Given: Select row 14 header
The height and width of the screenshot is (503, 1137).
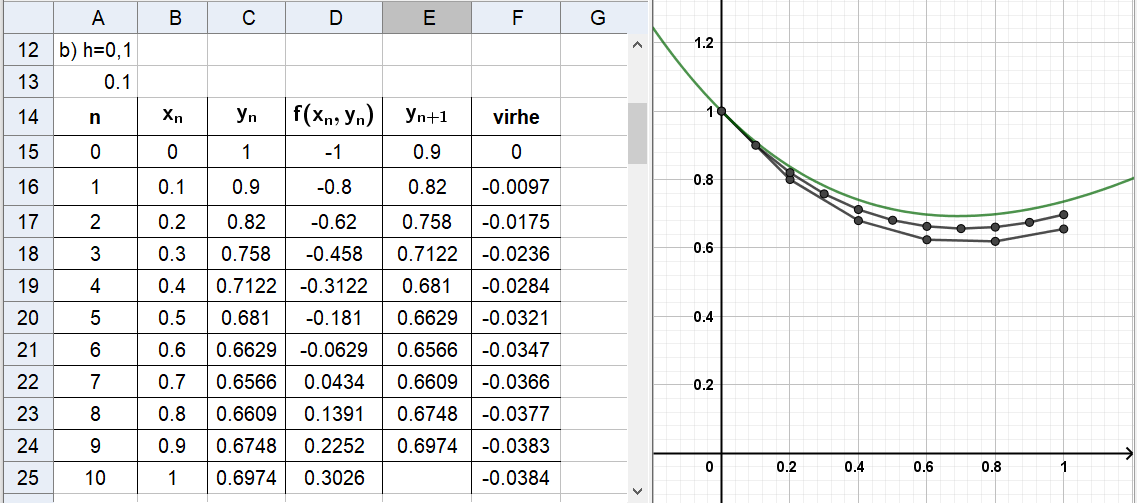Looking at the screenshot, I should (27, 117).
